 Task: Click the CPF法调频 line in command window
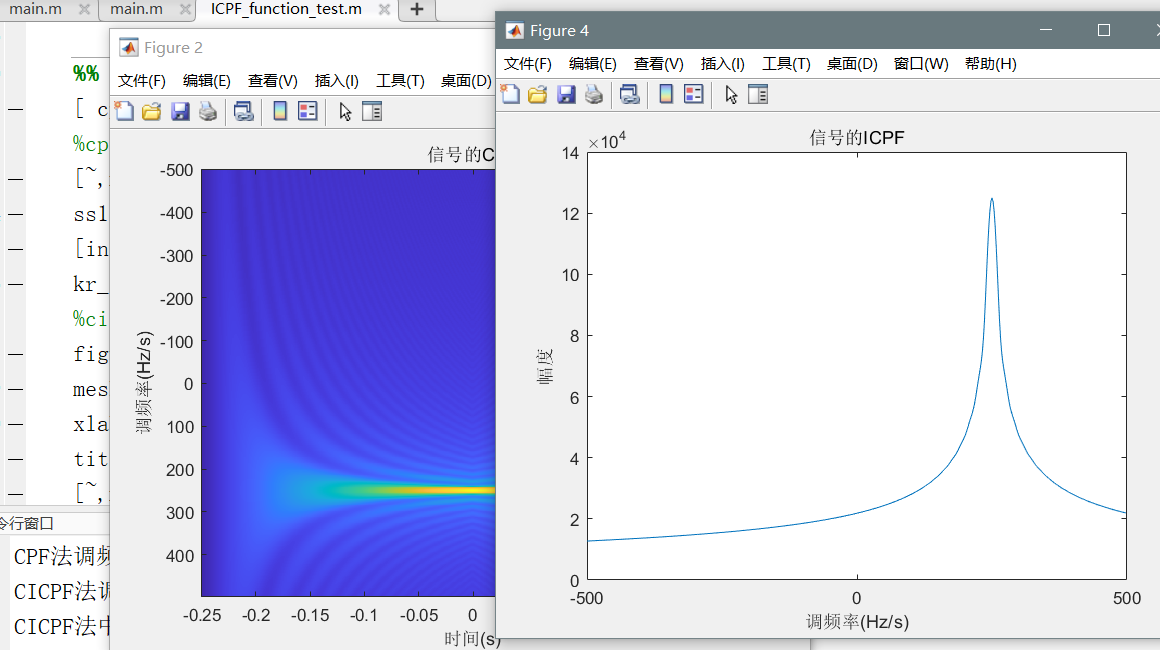click(61, 557)
